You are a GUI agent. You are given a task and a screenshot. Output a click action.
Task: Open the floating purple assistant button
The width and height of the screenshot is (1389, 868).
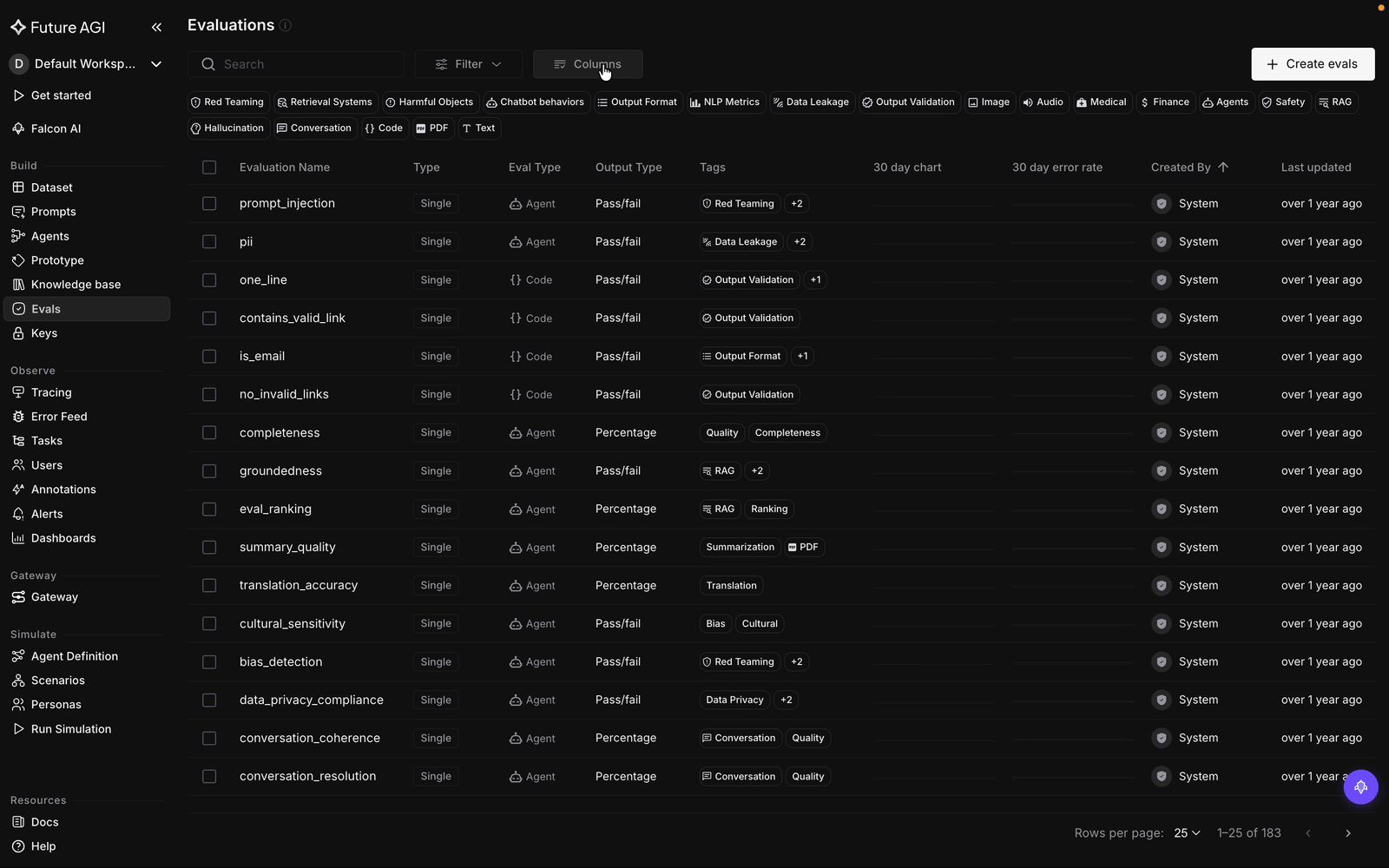pos(1360,787)
